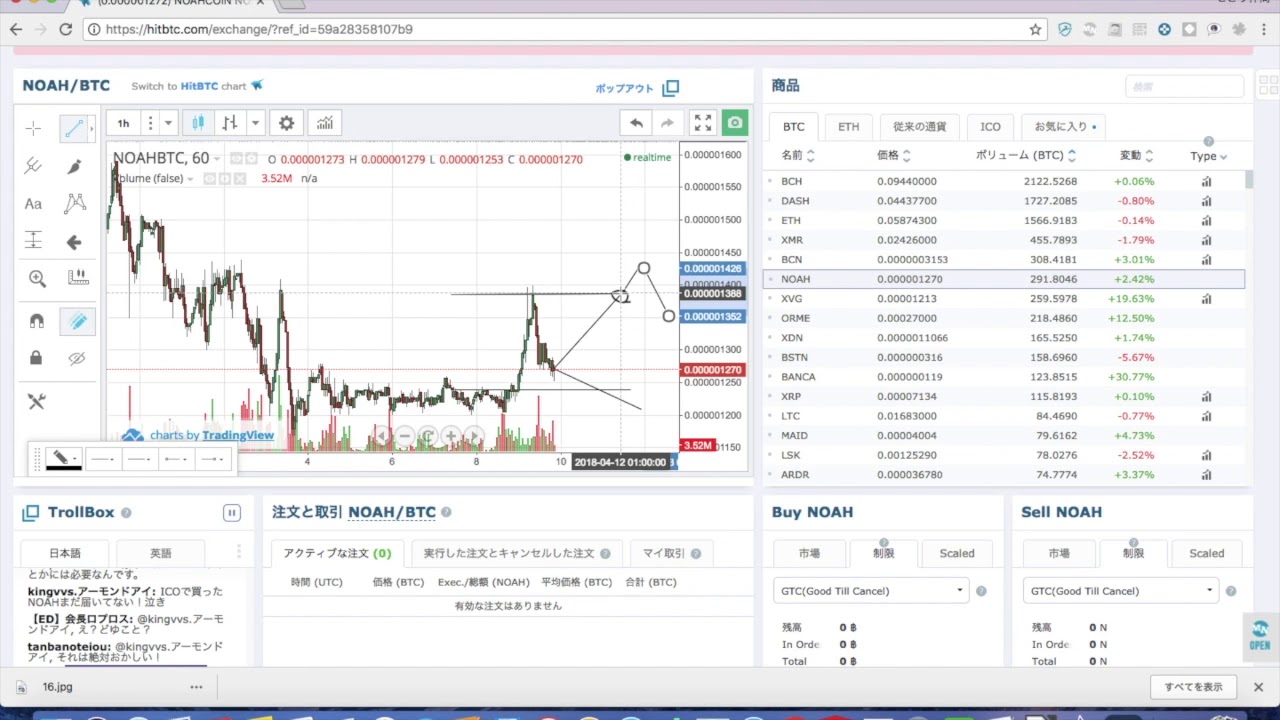Screen dimensions: 1280x720
Task: Click すべてを表示 in downloads bar
Action: coord(1193,687)
